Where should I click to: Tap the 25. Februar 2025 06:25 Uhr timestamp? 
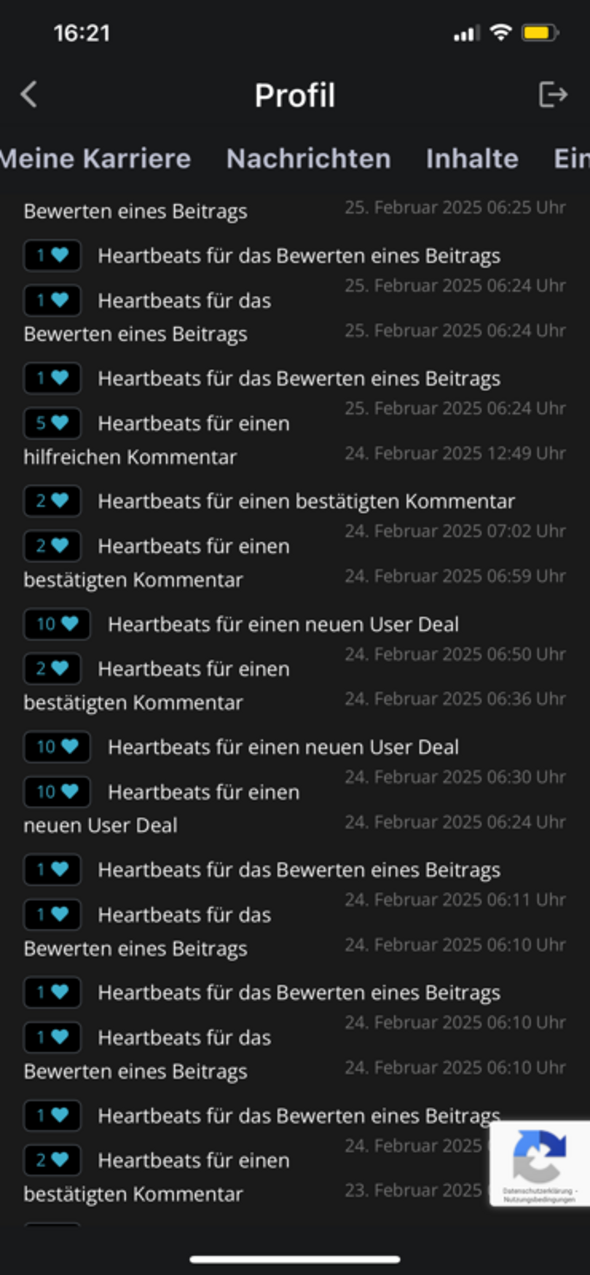[x=455, y=207]
